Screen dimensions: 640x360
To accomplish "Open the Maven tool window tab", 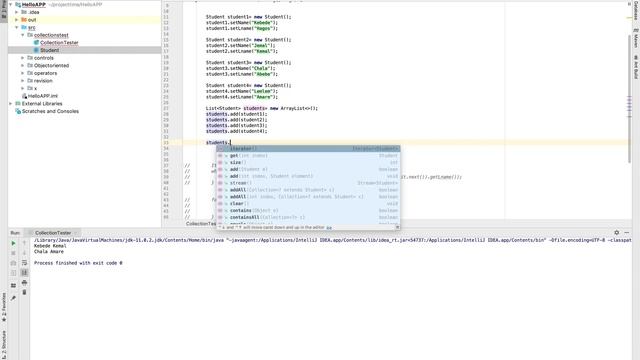I will click(x=636, y=38).
